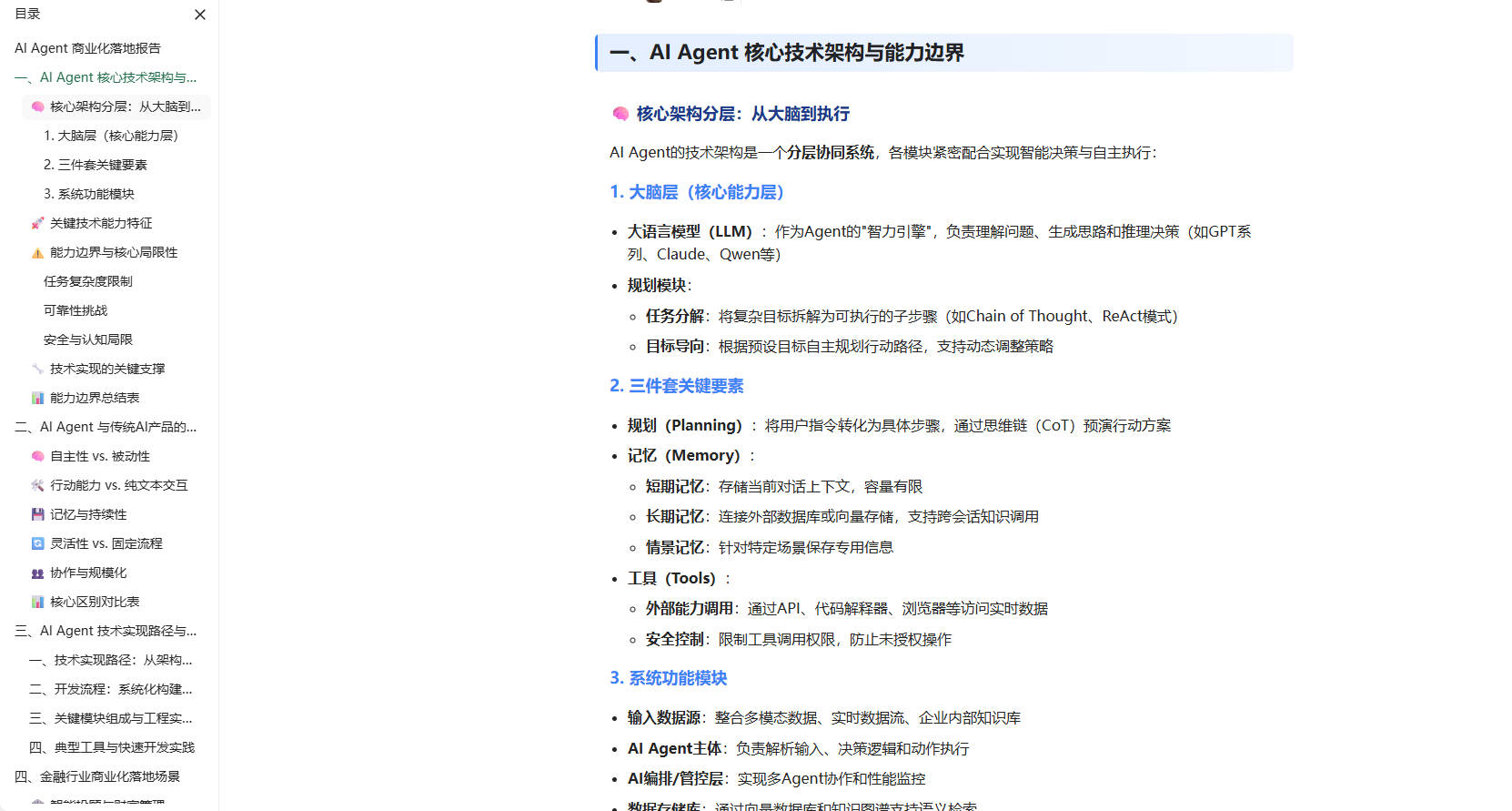Viewport: 1512px width, 811px height.
Task: Select 四、典型工具与快速开发实践 in outline
Action: (x=112, y=747)
